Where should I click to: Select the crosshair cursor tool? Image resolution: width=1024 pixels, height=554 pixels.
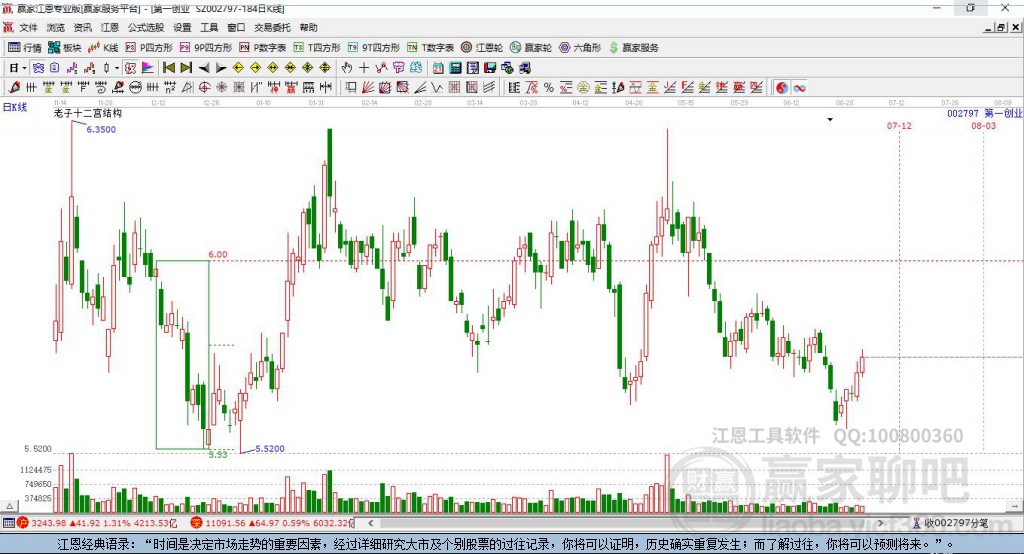364,68
